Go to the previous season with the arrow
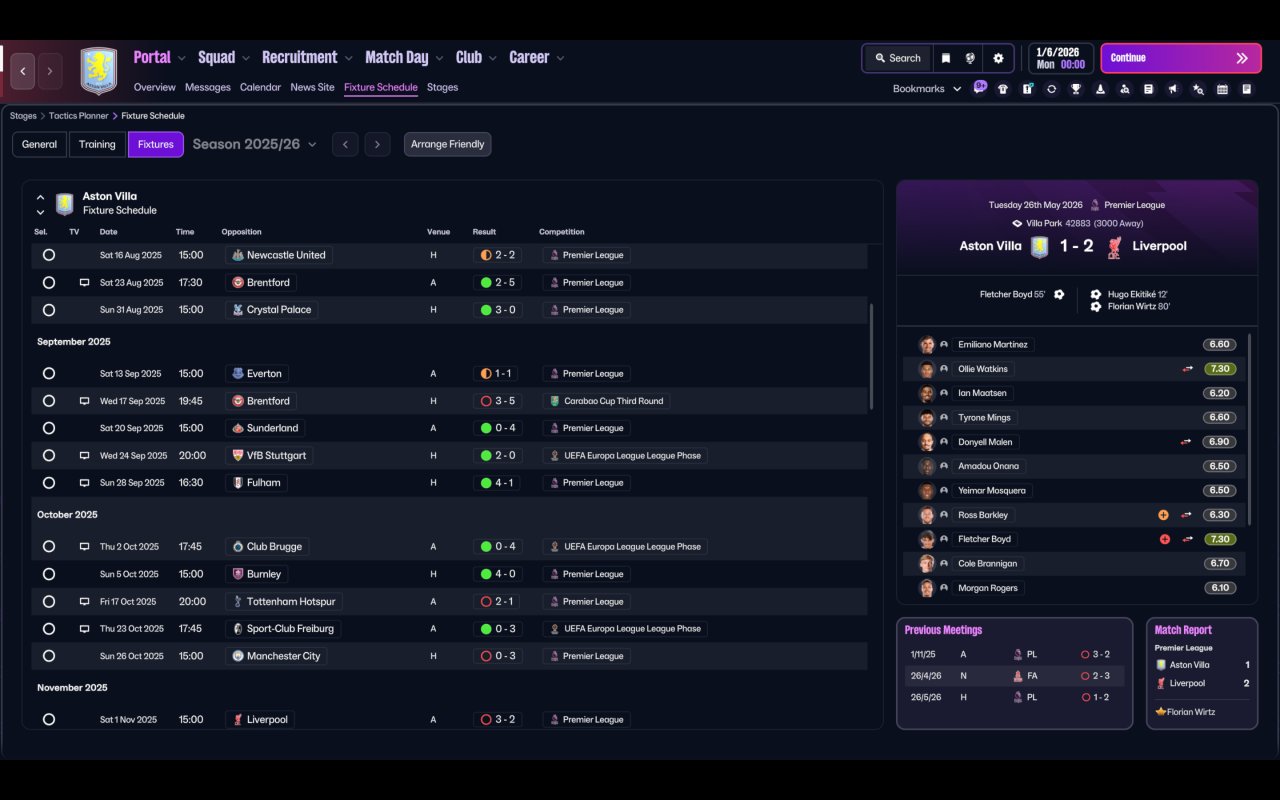This screenshot has height=800, width=1280. (x=345, y=144)
